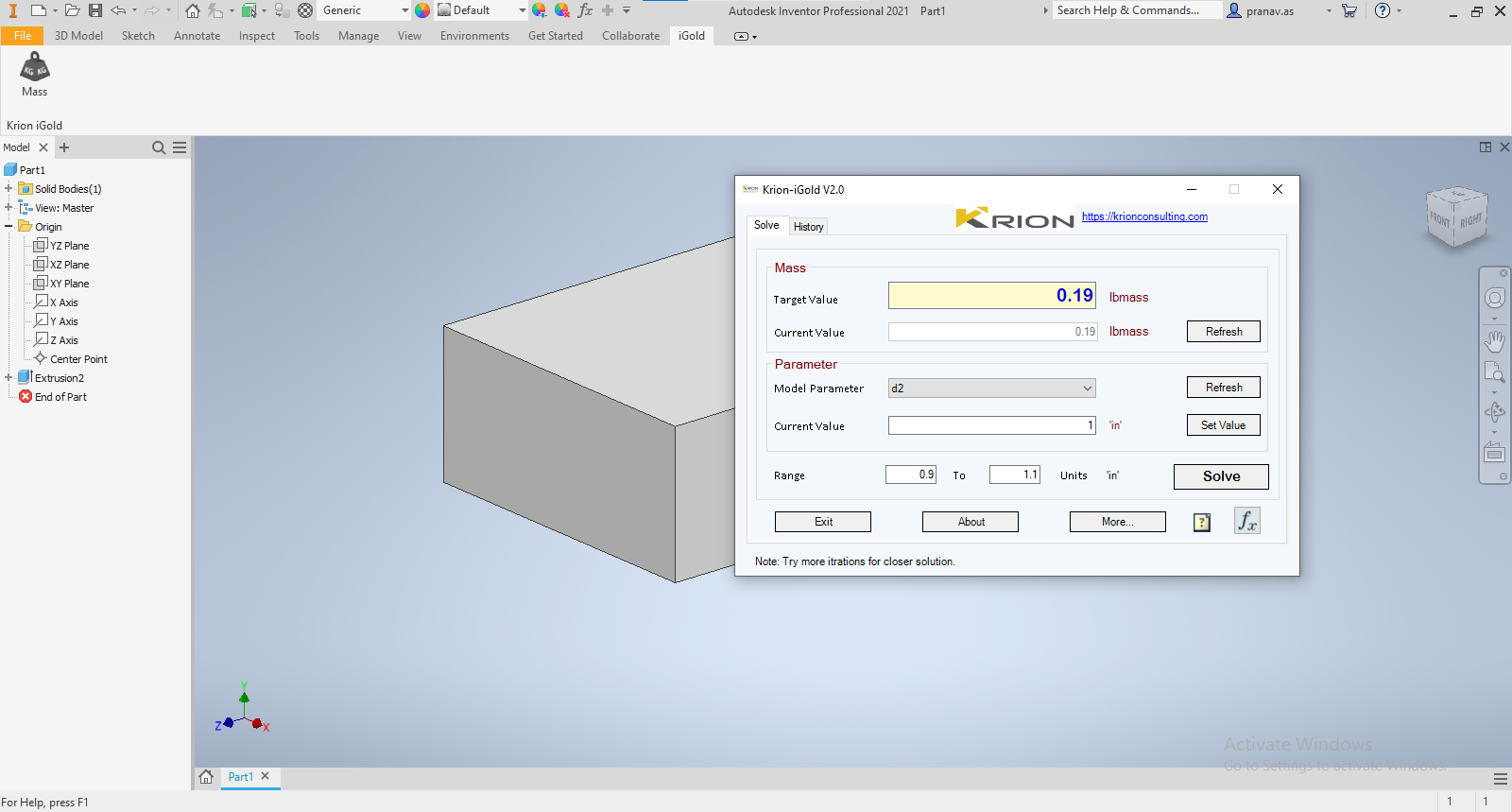Click the About button
The height and width of the screenshot is (812, 1512).
[x=971, y=522]
